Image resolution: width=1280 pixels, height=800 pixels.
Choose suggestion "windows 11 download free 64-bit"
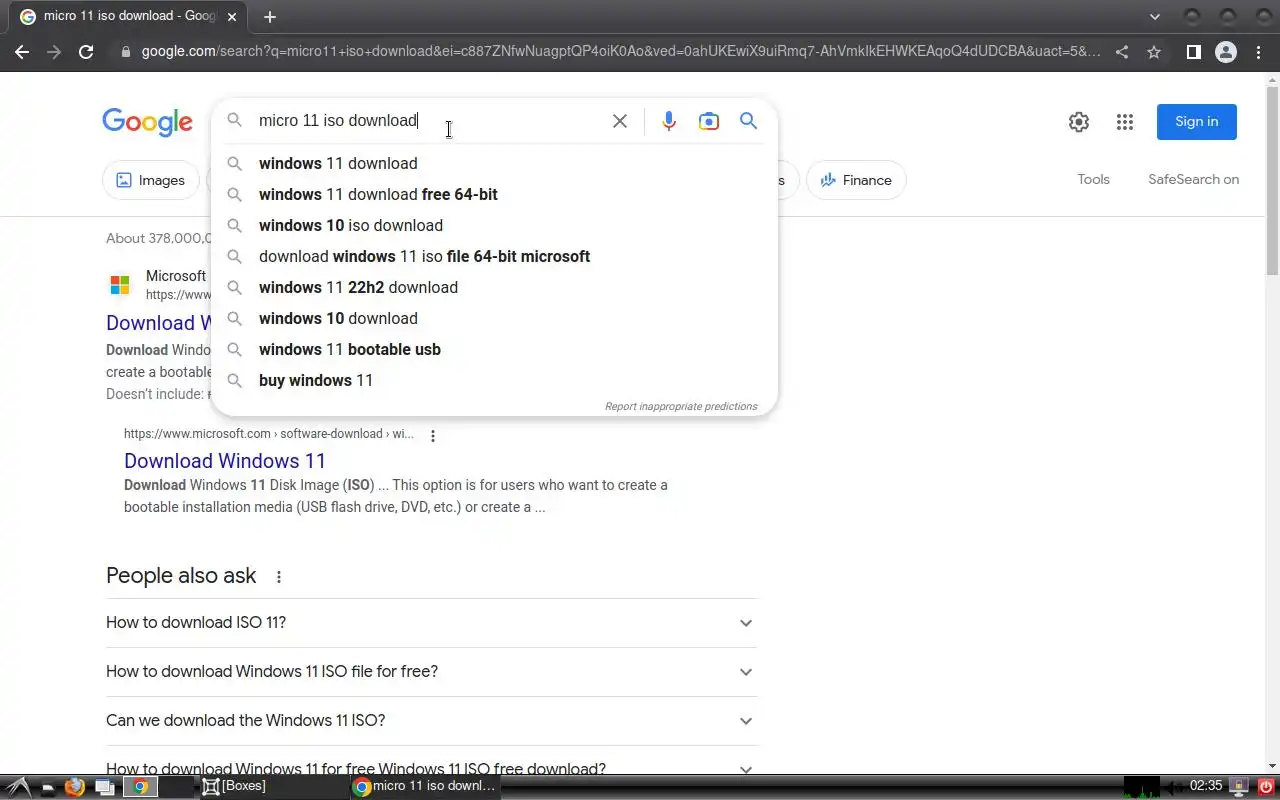click(494, 195)
